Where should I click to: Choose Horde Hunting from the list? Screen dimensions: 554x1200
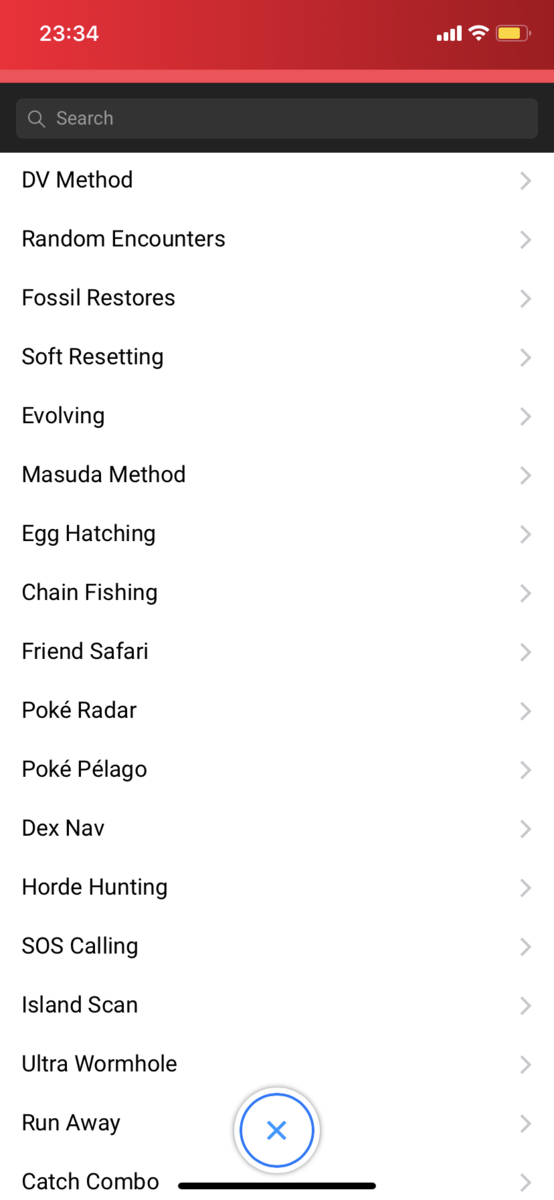[277, 888]
